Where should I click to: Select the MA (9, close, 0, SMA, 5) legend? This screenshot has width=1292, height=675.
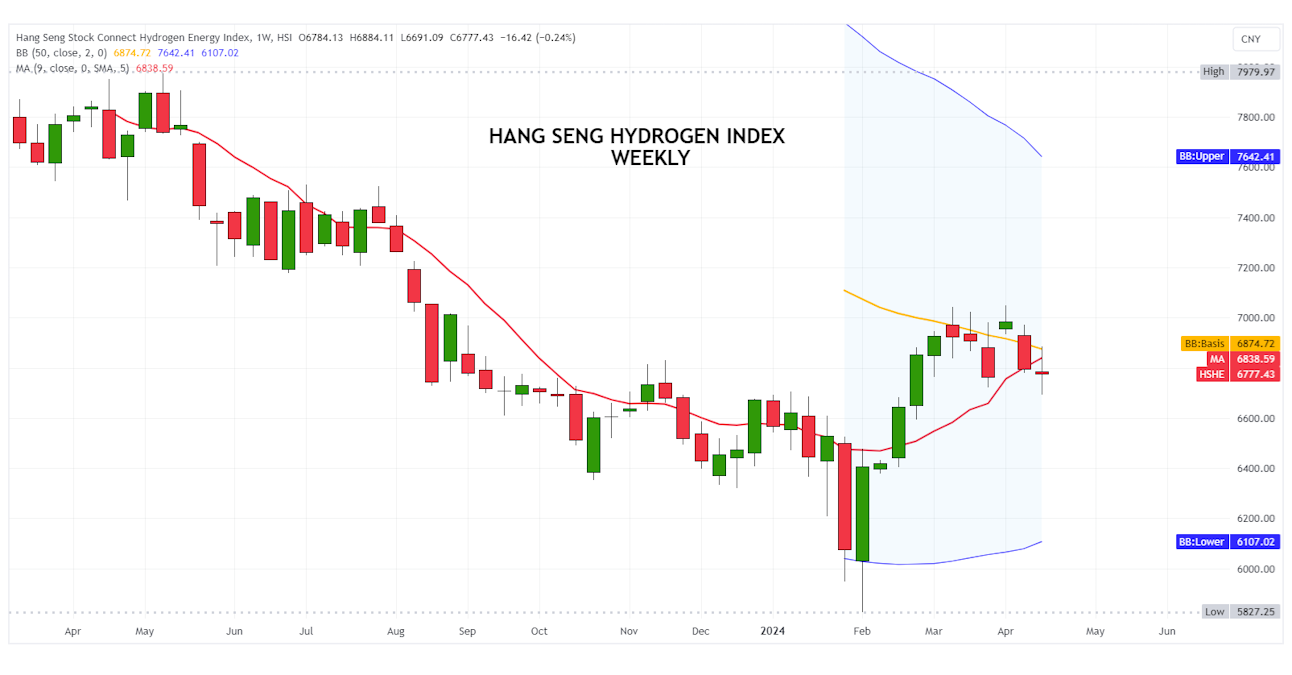(x=72, y=68)
